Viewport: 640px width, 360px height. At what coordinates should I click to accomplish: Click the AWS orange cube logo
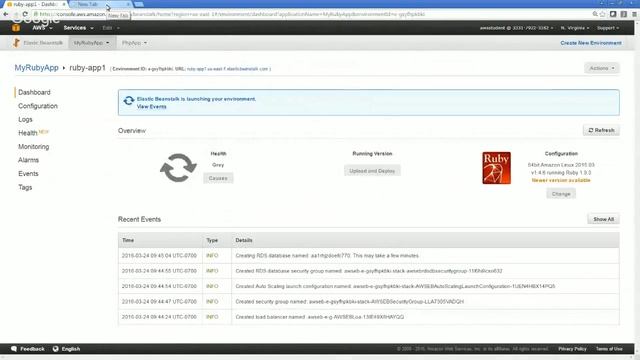16,28
